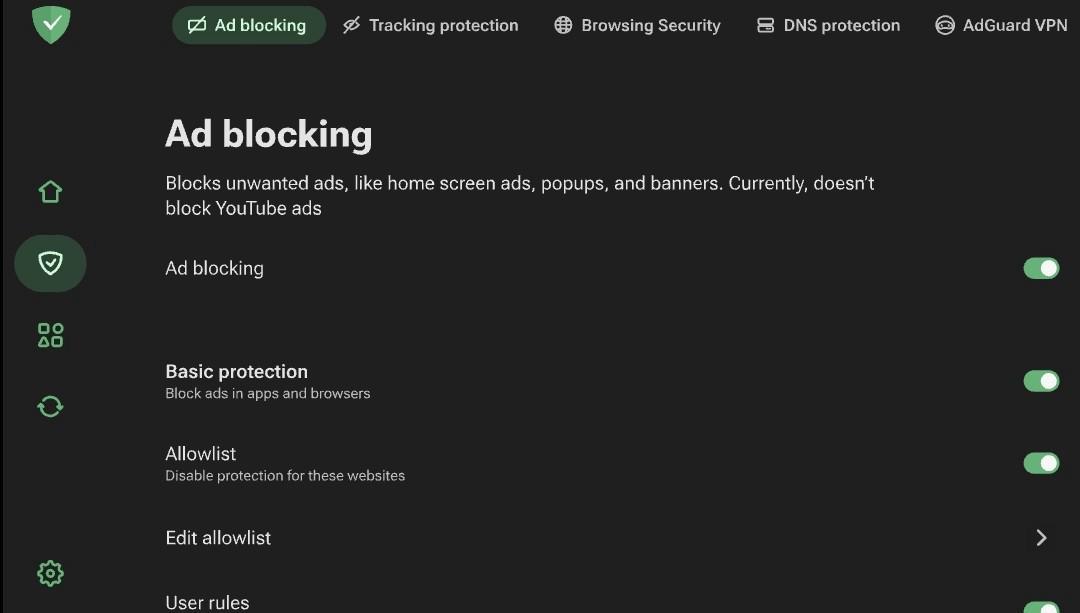Expand Edit allowlist with the chevron arrow
This screenshot has width=1080, height=613.
point(1041,538)
